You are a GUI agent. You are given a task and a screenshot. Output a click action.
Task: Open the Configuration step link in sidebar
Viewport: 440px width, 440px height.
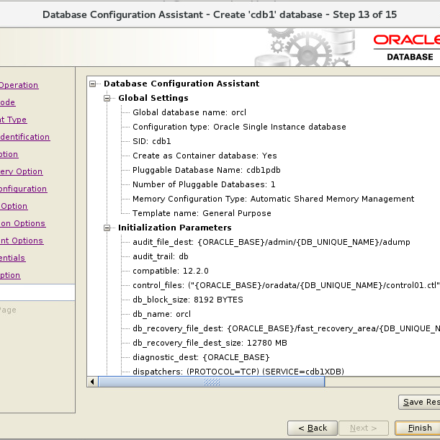click(23, 189)
